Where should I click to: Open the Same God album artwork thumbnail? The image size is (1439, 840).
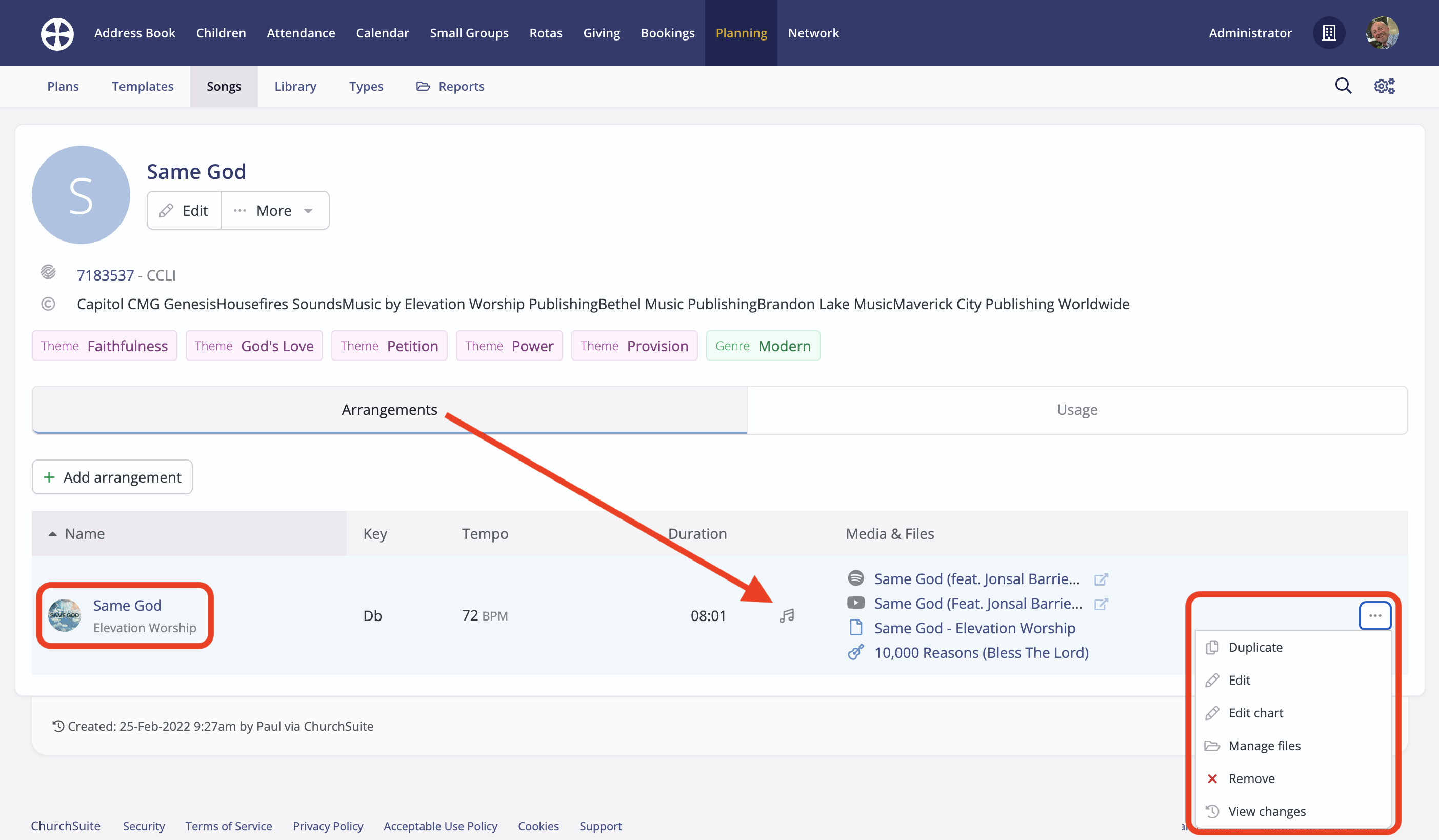[x=65, y=615]
